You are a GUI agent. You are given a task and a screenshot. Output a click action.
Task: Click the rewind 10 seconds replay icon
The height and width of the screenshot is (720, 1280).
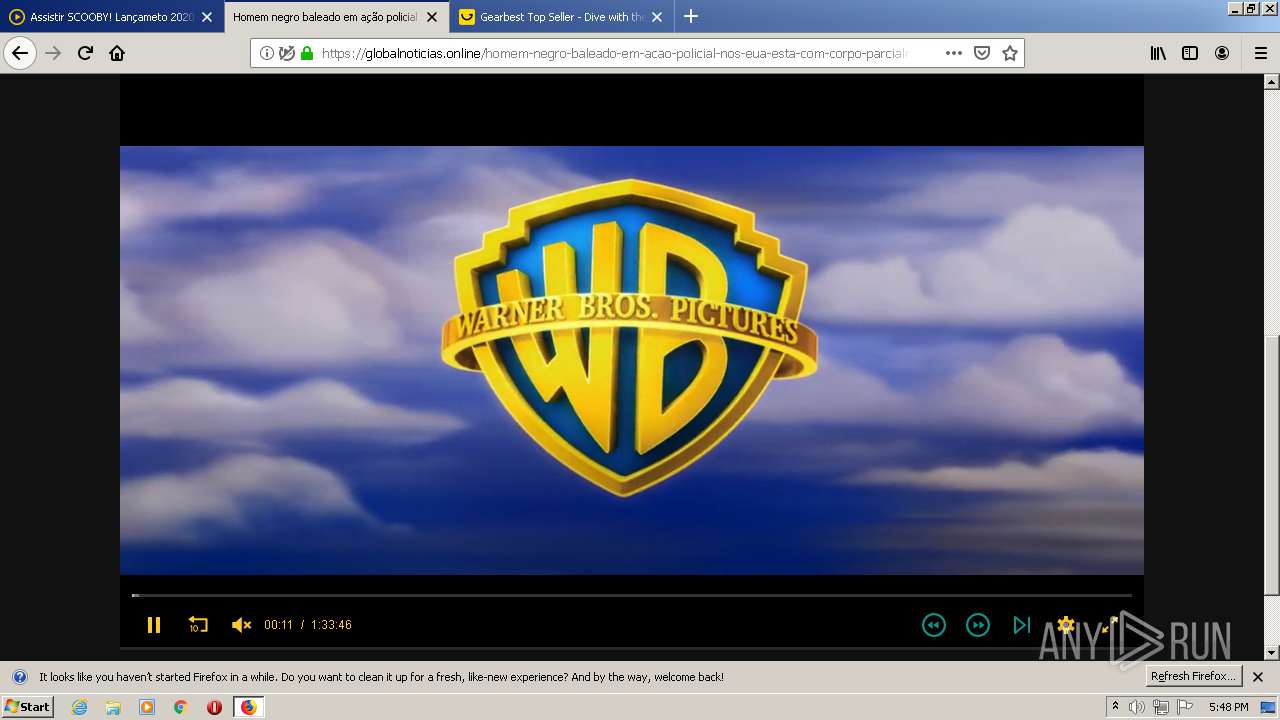click(x=198, y=625)
